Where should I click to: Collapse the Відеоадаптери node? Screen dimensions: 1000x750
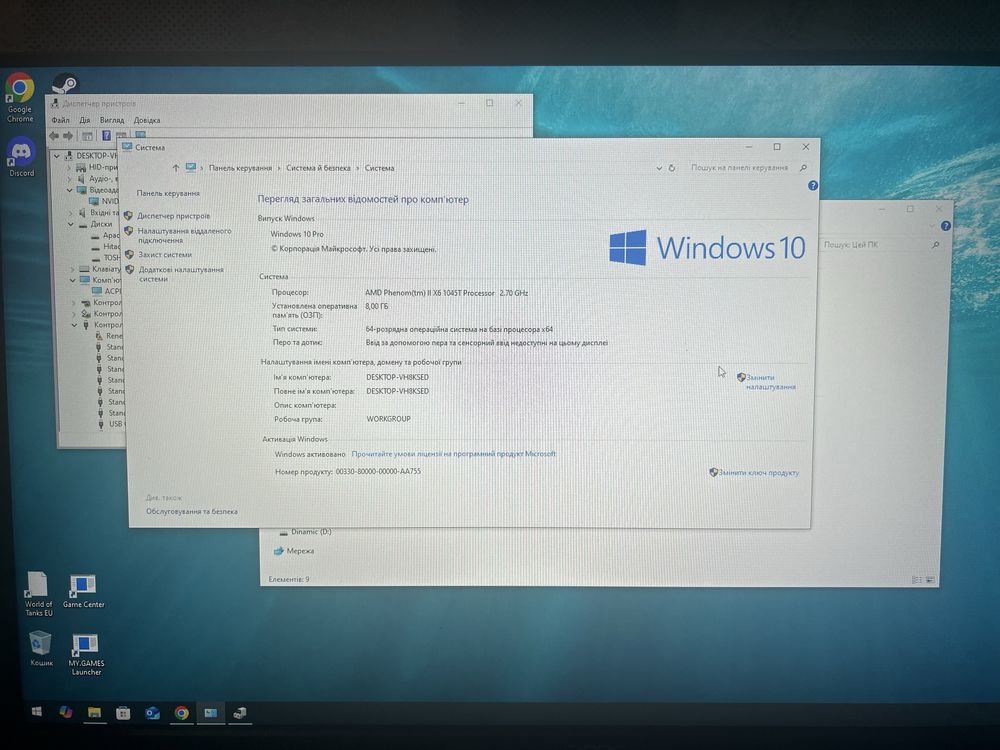coord(70,190)
